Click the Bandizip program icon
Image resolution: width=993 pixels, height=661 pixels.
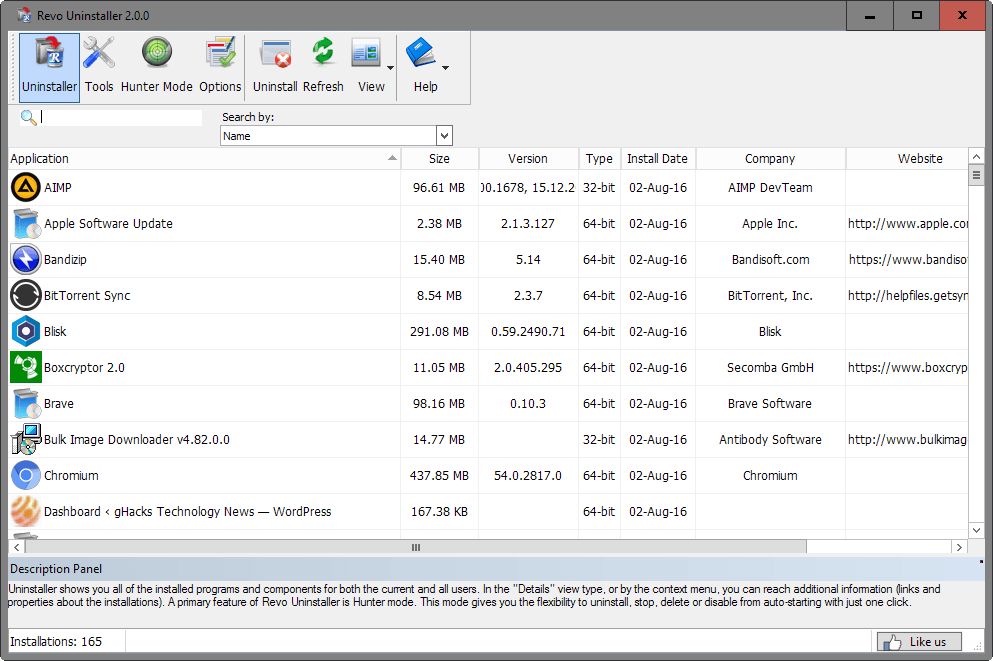[25, 259]
